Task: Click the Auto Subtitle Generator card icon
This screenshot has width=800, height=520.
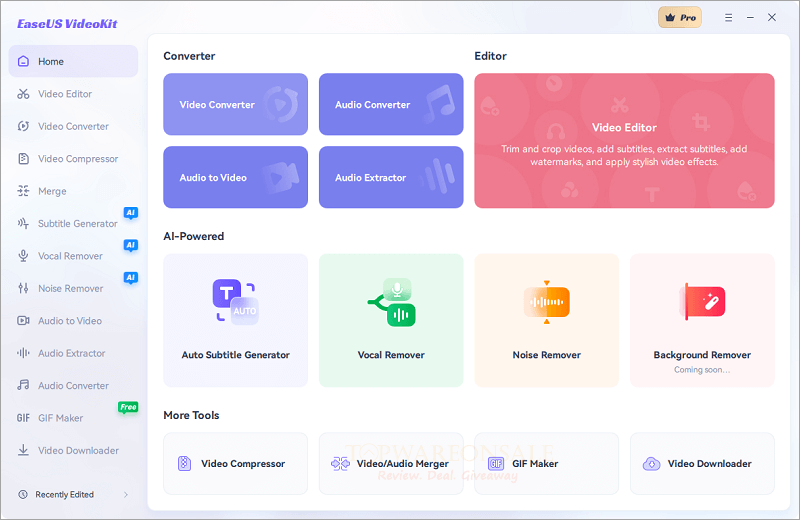Action: click(x=236, y=301)
